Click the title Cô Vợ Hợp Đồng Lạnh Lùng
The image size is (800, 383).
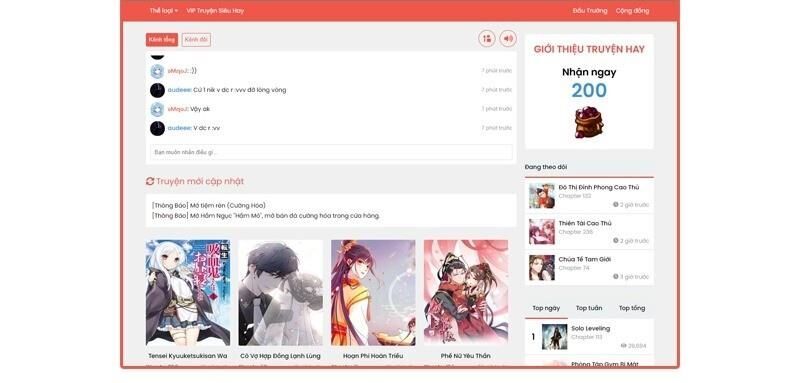(x=281, y=356)
